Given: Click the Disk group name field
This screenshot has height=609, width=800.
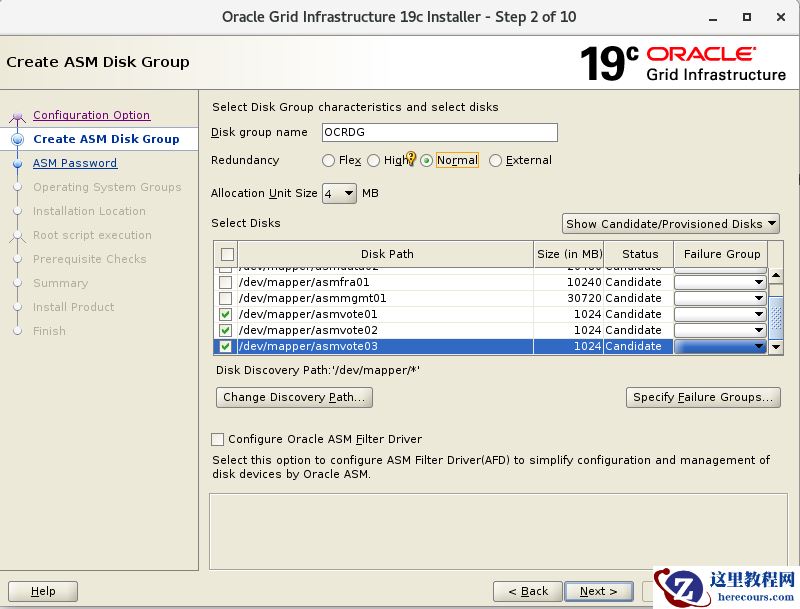Looking at the screenshot, I should 440,133.
